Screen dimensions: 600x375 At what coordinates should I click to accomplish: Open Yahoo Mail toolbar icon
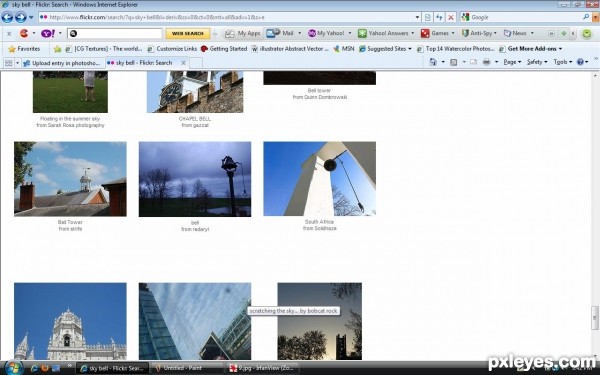click(273, 33)
